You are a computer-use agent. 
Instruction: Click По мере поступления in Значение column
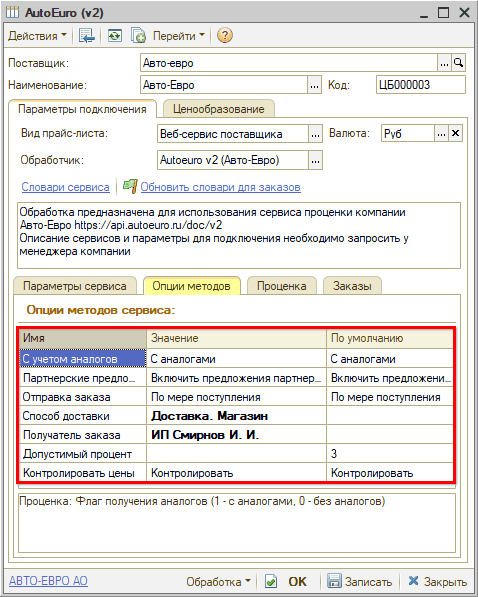point(237,397)
